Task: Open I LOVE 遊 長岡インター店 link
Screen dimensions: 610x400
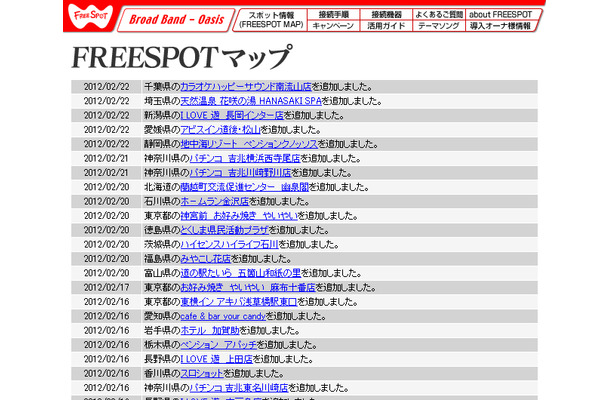Action: click(232, 115)
